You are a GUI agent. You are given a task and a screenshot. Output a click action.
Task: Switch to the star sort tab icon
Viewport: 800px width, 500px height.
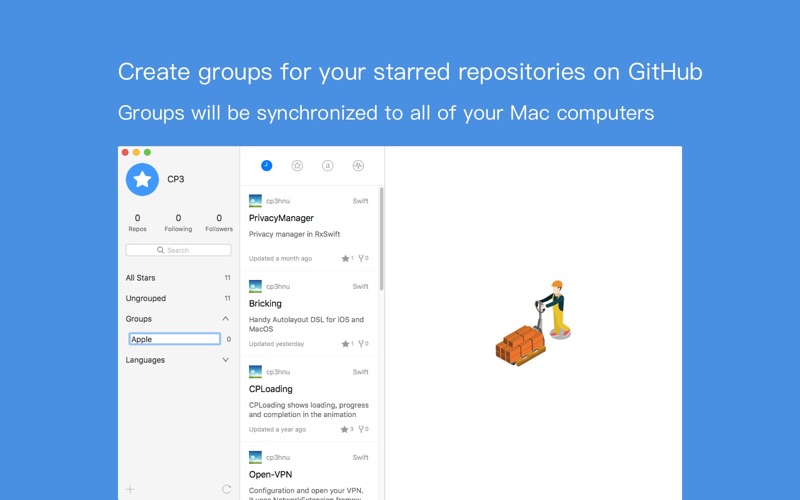(297, 165)
